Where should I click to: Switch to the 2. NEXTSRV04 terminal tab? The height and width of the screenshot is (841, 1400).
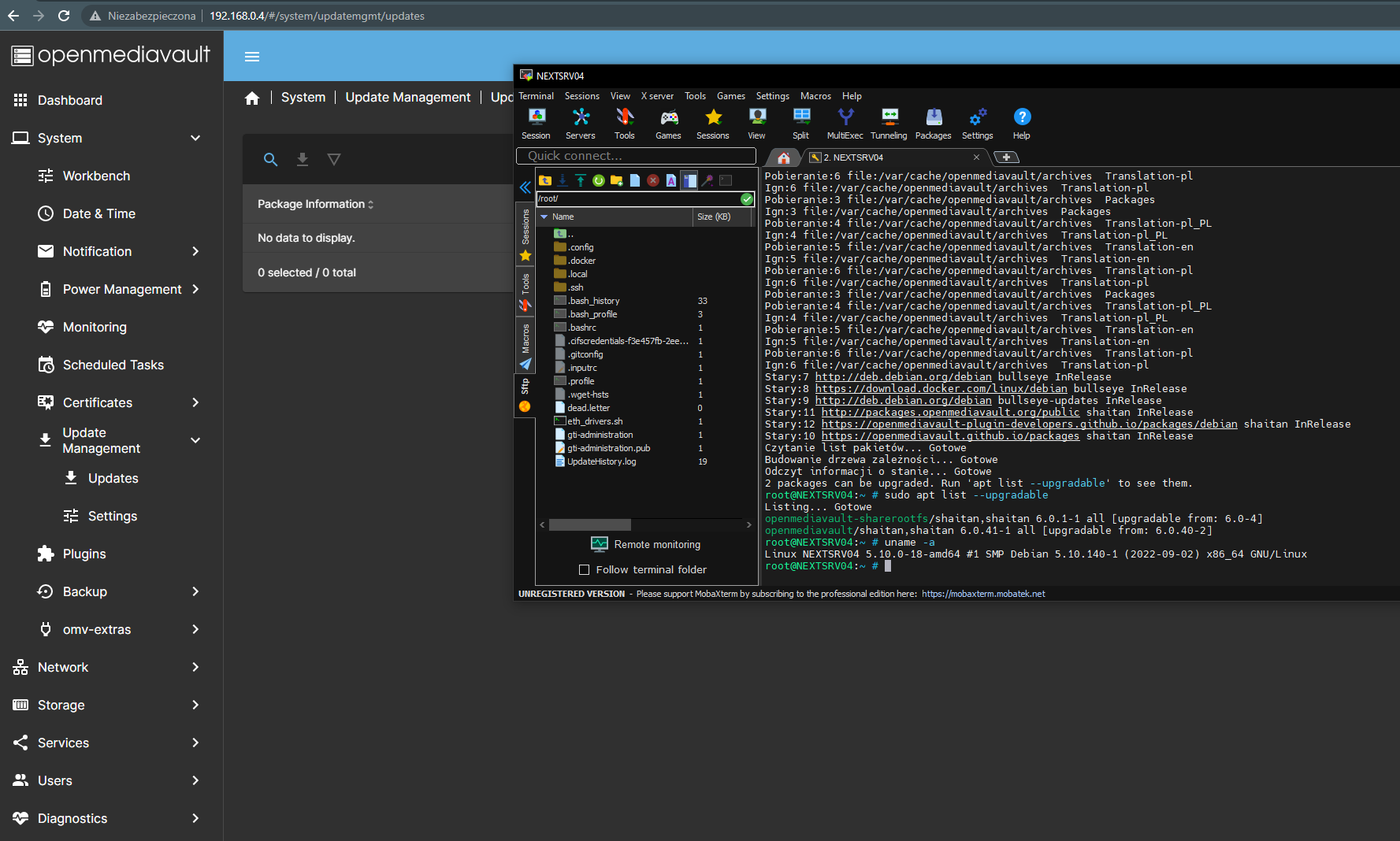point(895,157)
